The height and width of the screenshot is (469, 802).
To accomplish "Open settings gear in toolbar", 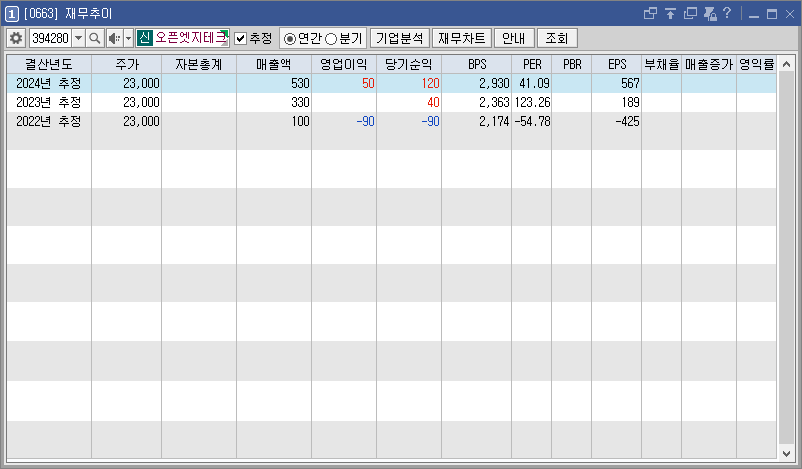I will (x=16, y=38).
